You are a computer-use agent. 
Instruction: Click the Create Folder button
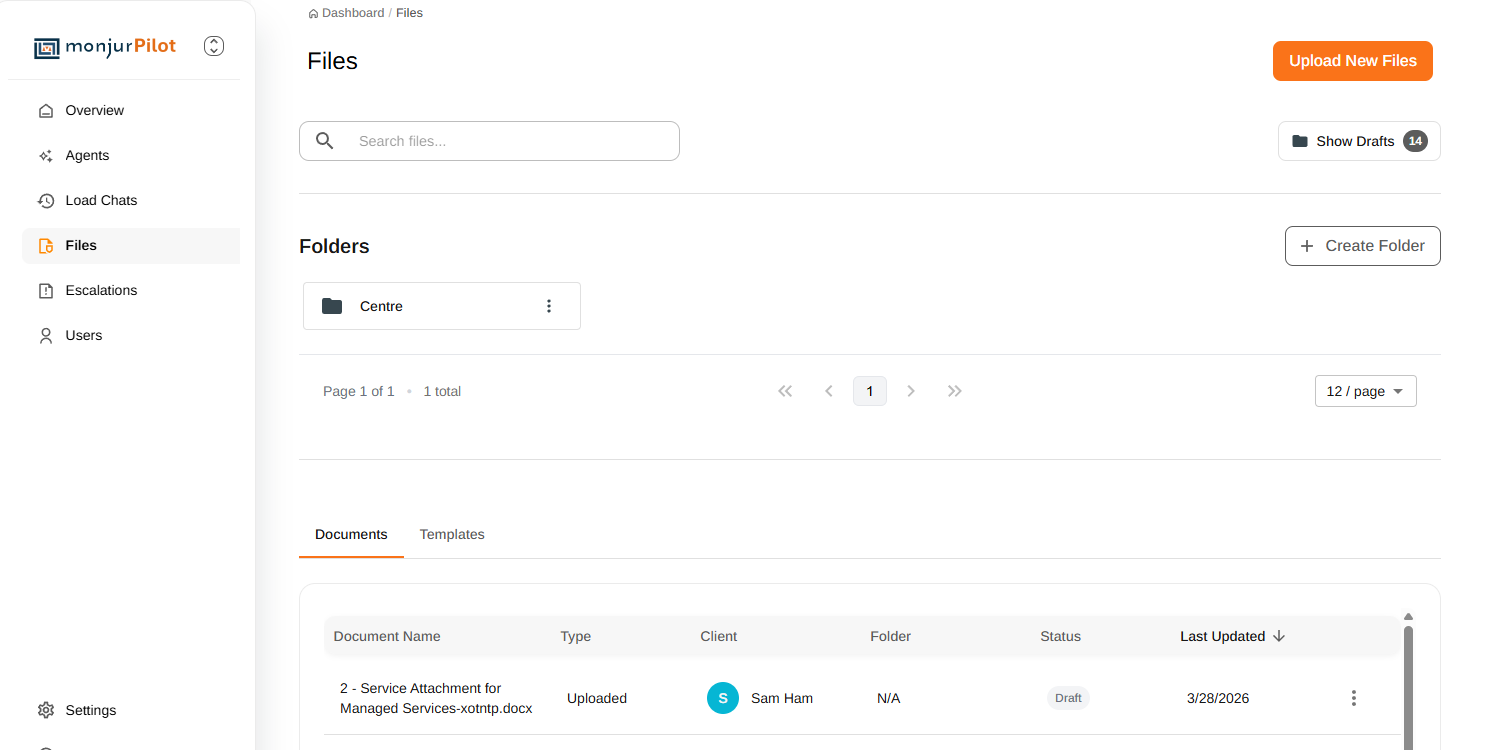point(1362,246)
